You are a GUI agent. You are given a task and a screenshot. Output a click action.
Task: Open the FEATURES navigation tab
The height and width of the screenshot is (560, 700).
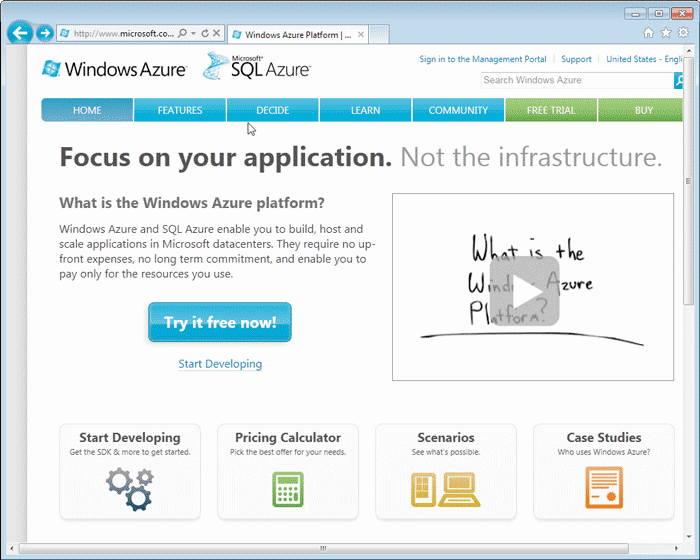[180, 110]
